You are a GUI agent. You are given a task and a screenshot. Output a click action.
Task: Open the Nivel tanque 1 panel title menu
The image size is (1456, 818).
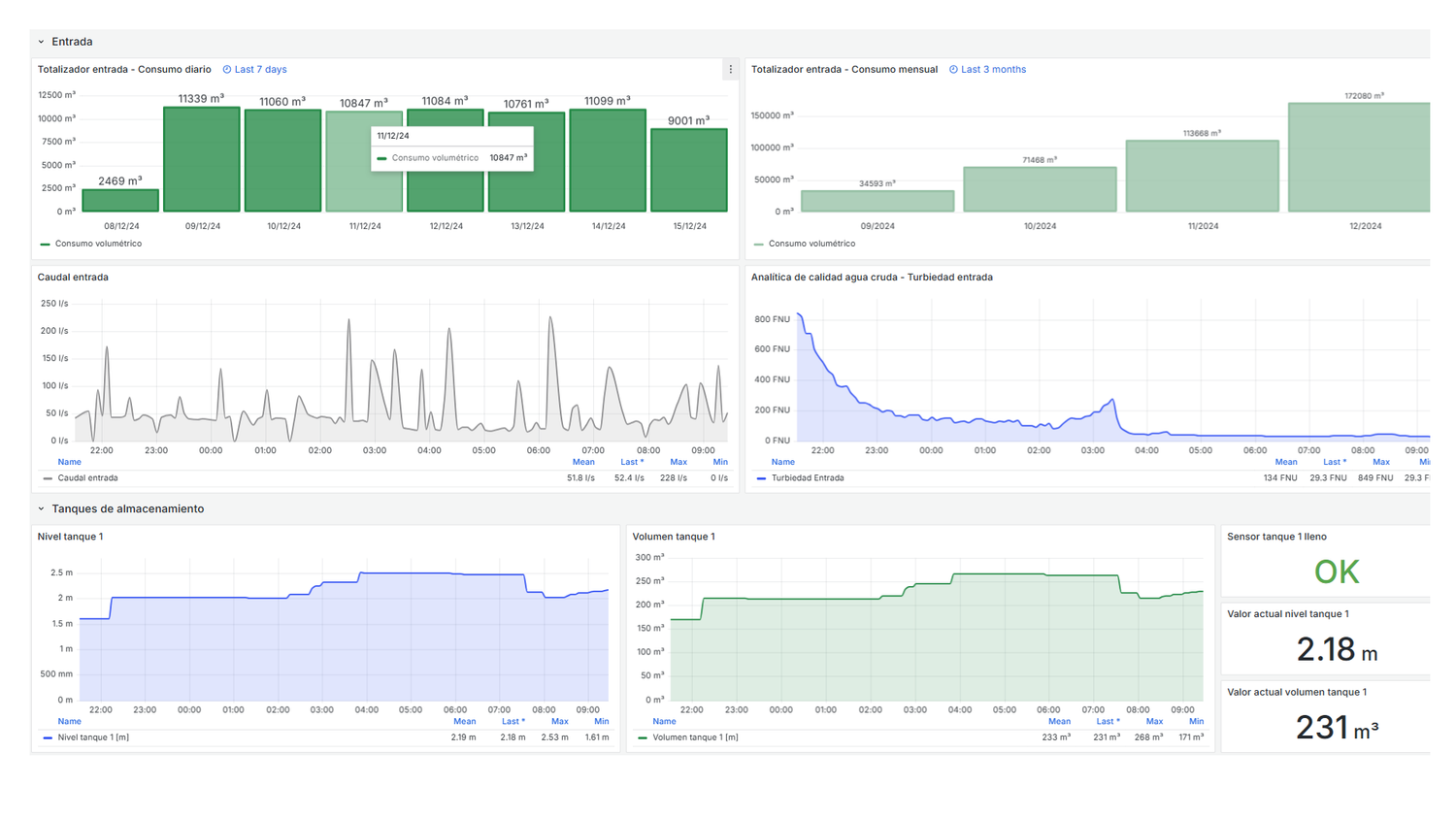(x=70, y=537)
